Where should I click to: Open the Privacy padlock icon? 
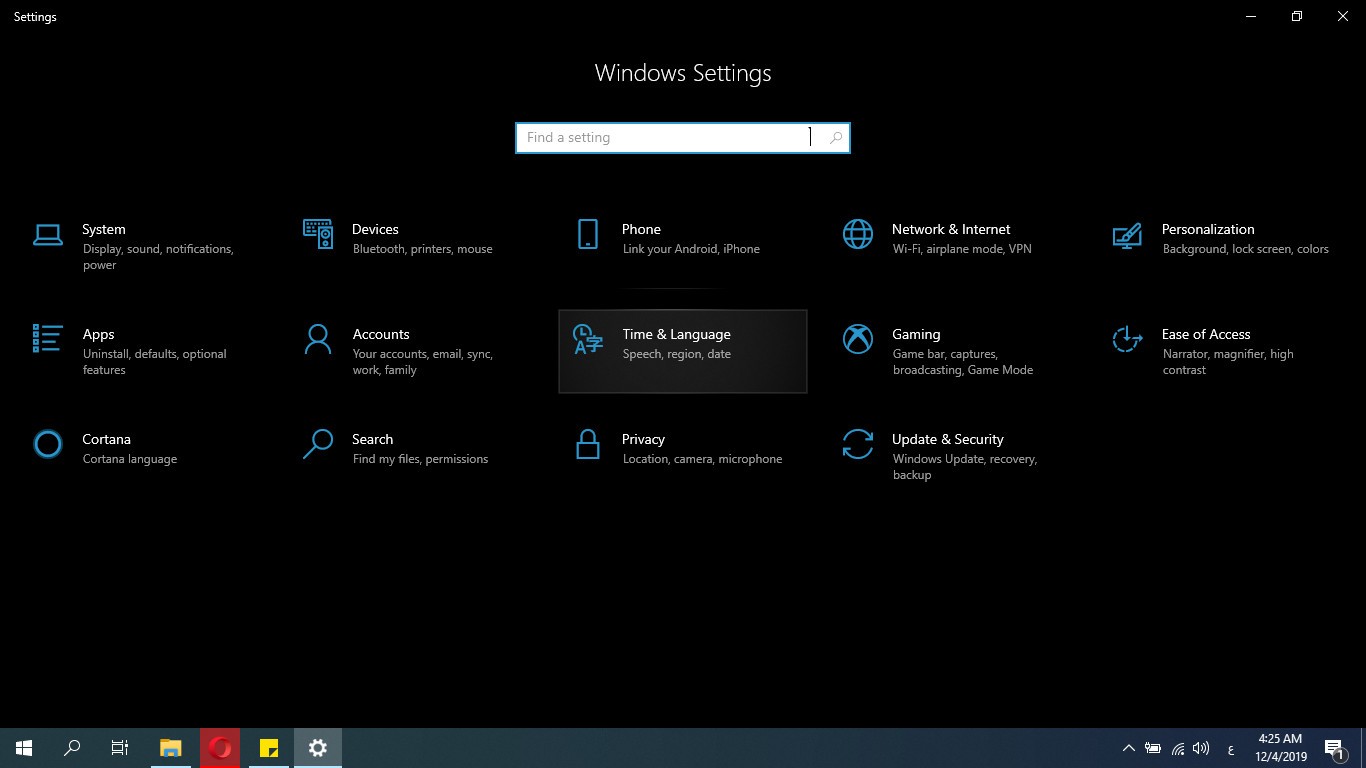coord(588,444)
